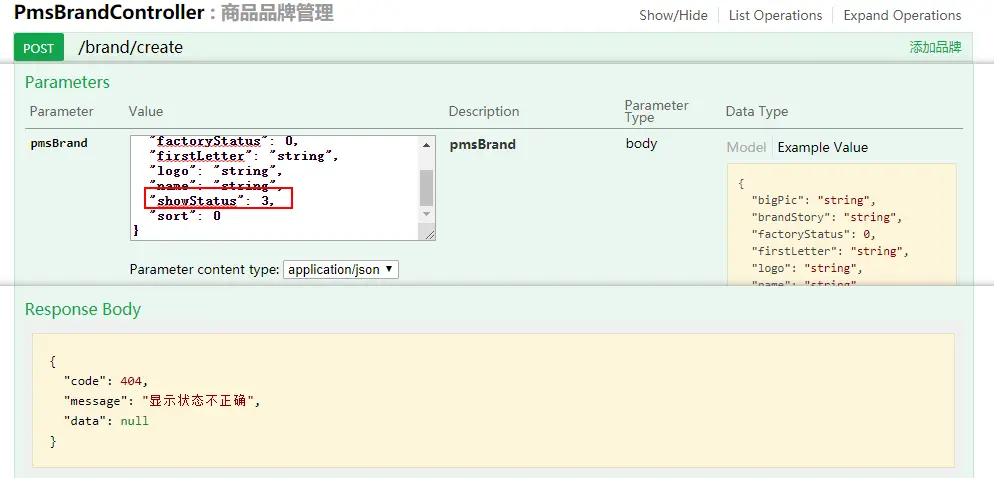Click the Parameters section heading
This screenshot has height=478, width=994.
(67, 82)
